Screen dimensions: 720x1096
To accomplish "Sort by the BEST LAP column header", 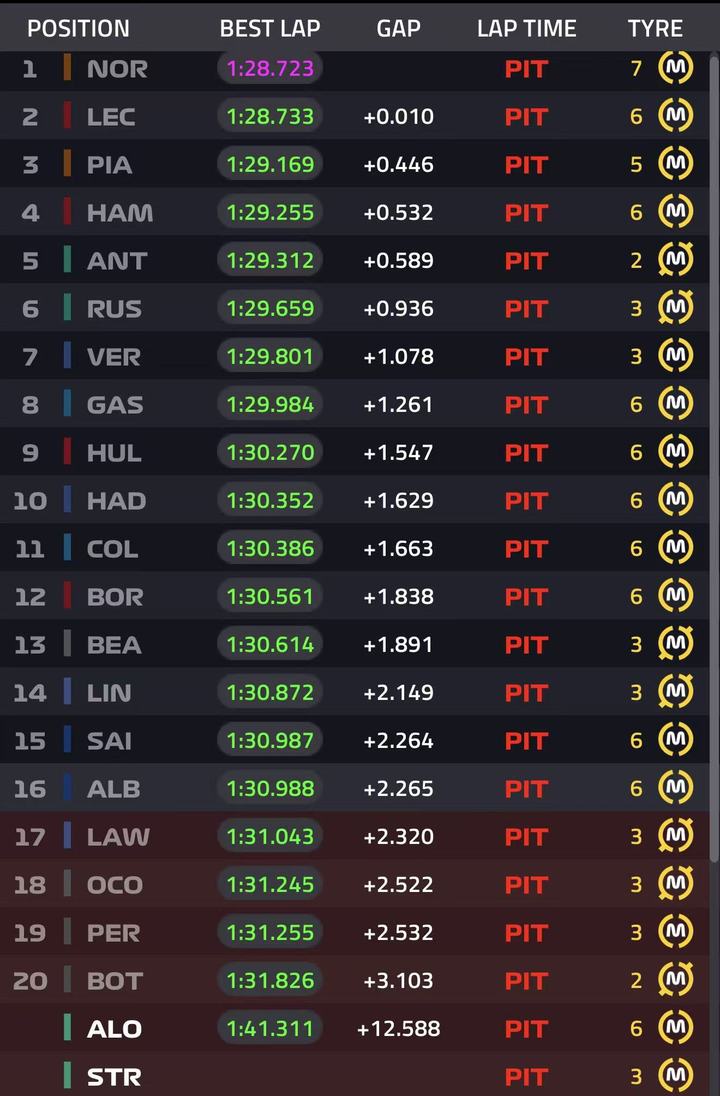I will click(x=270, y=28).
